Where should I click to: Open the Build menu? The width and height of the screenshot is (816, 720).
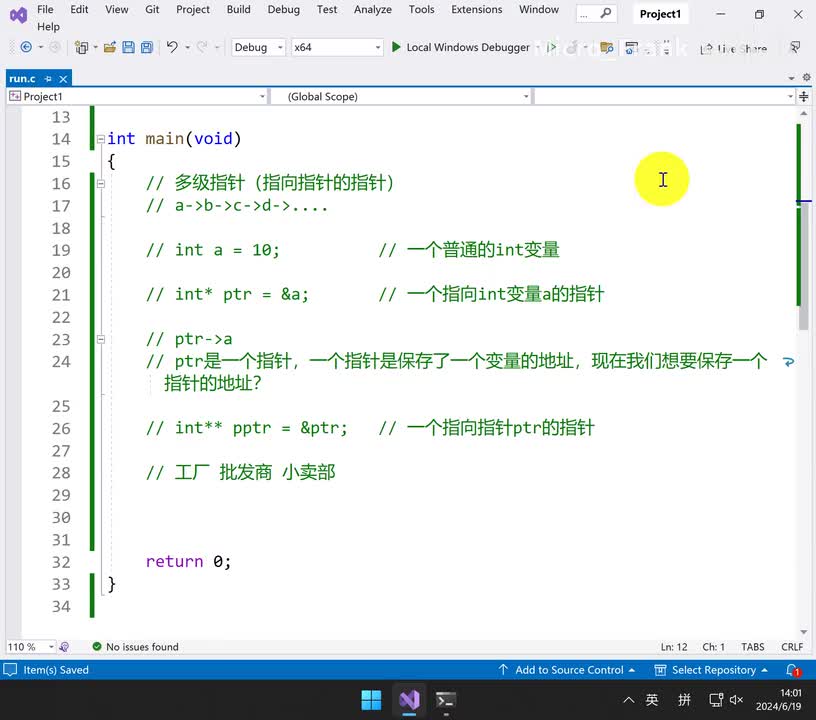point(238,9)
